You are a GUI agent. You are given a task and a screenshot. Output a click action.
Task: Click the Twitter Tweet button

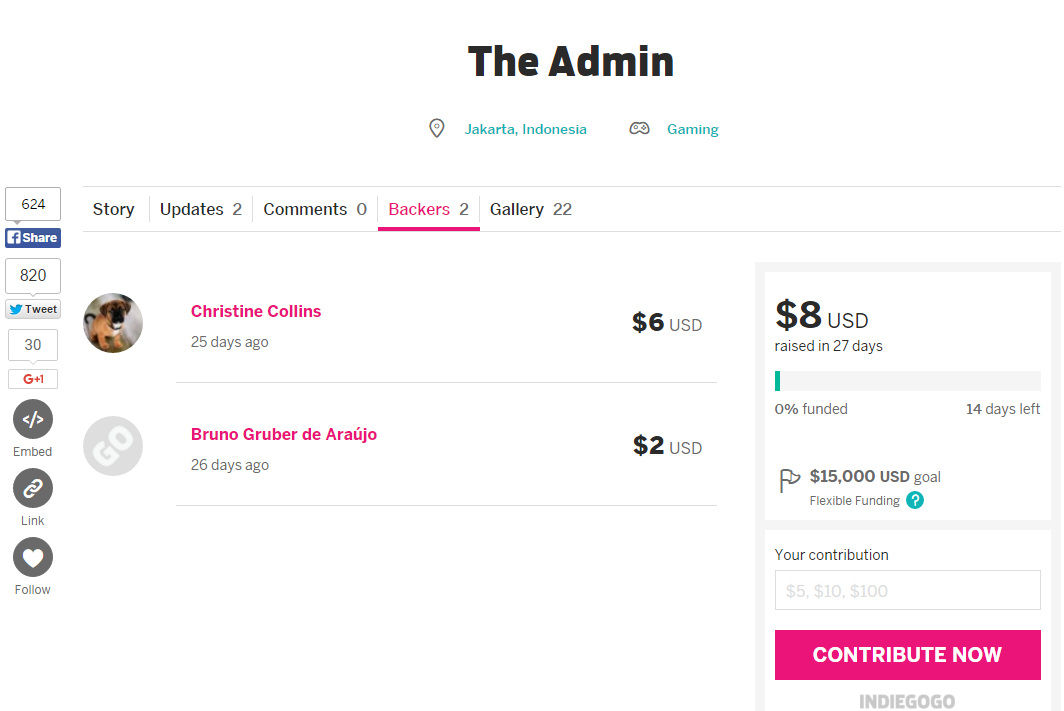pyautogui.click(x=33, y=309)
